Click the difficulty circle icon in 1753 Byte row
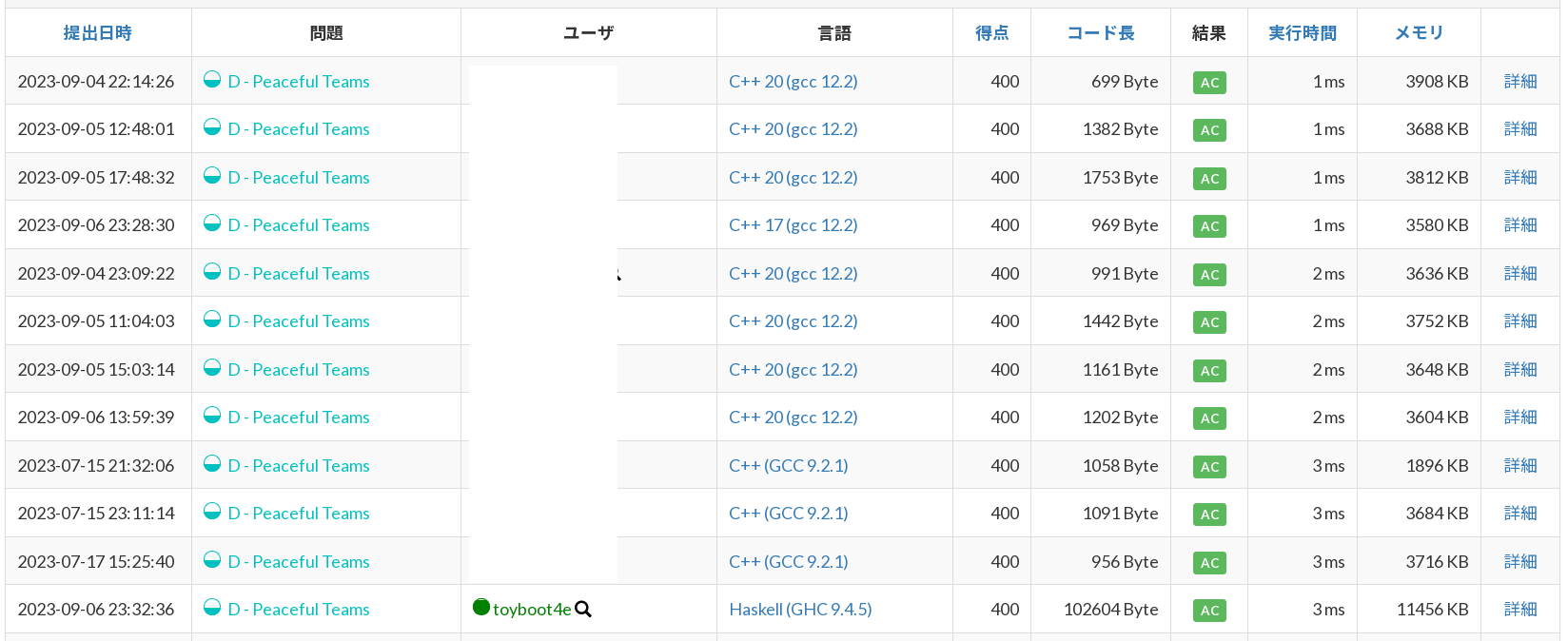 tap(212, 175)
